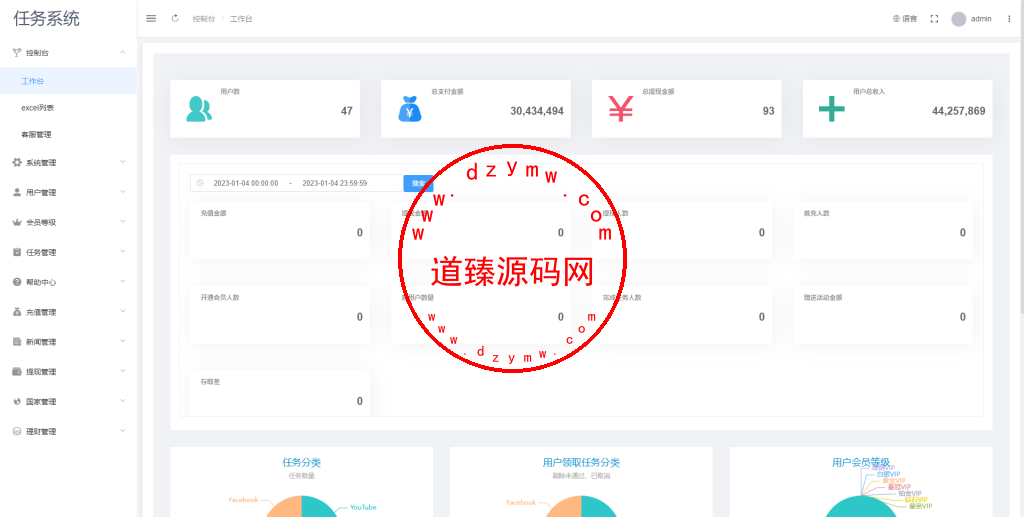Click the green plus icon on 用户总收入 card

831,109
